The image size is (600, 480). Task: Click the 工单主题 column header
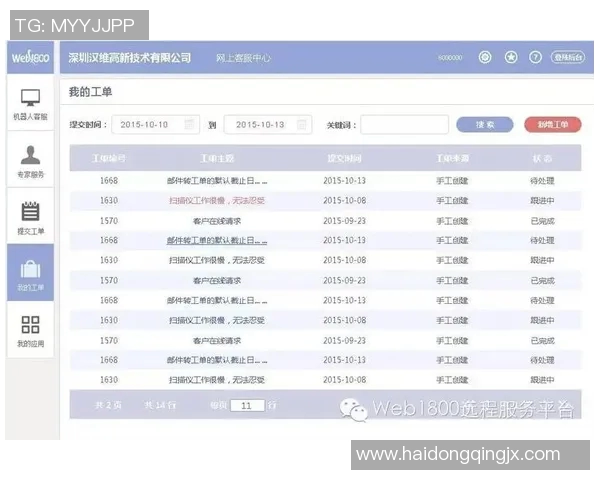[217, 158]
